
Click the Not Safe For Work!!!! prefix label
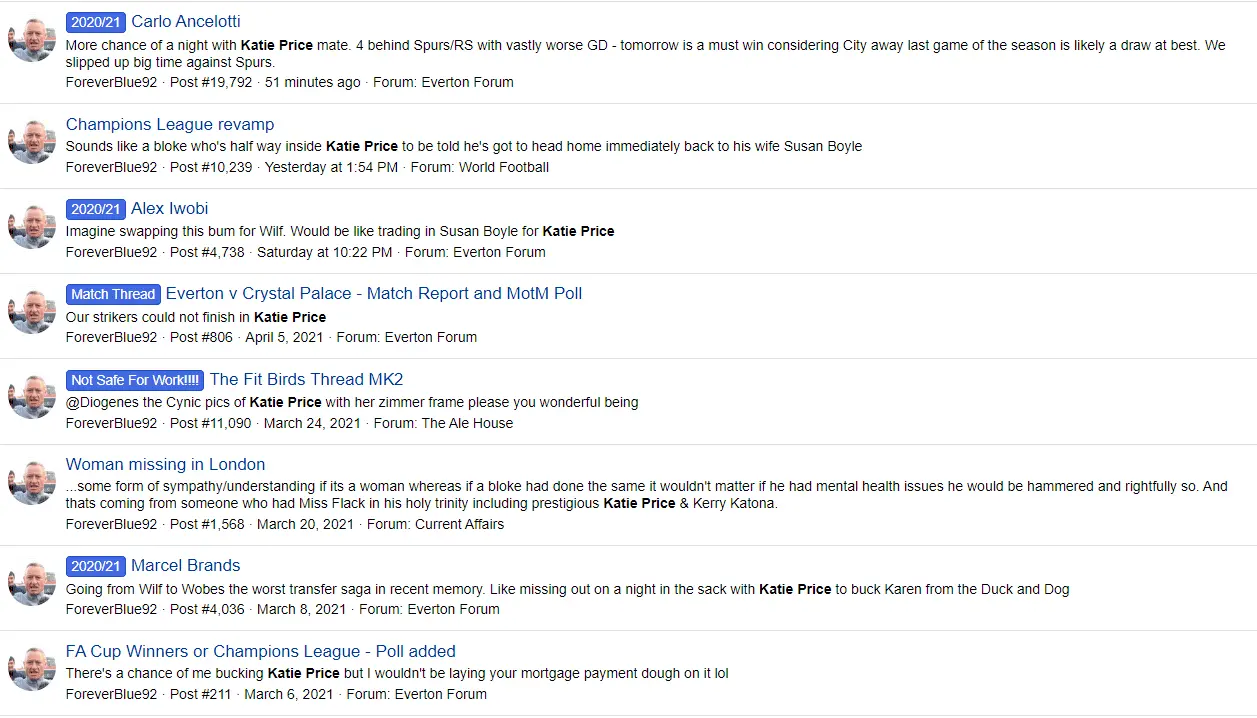point(135,380)
